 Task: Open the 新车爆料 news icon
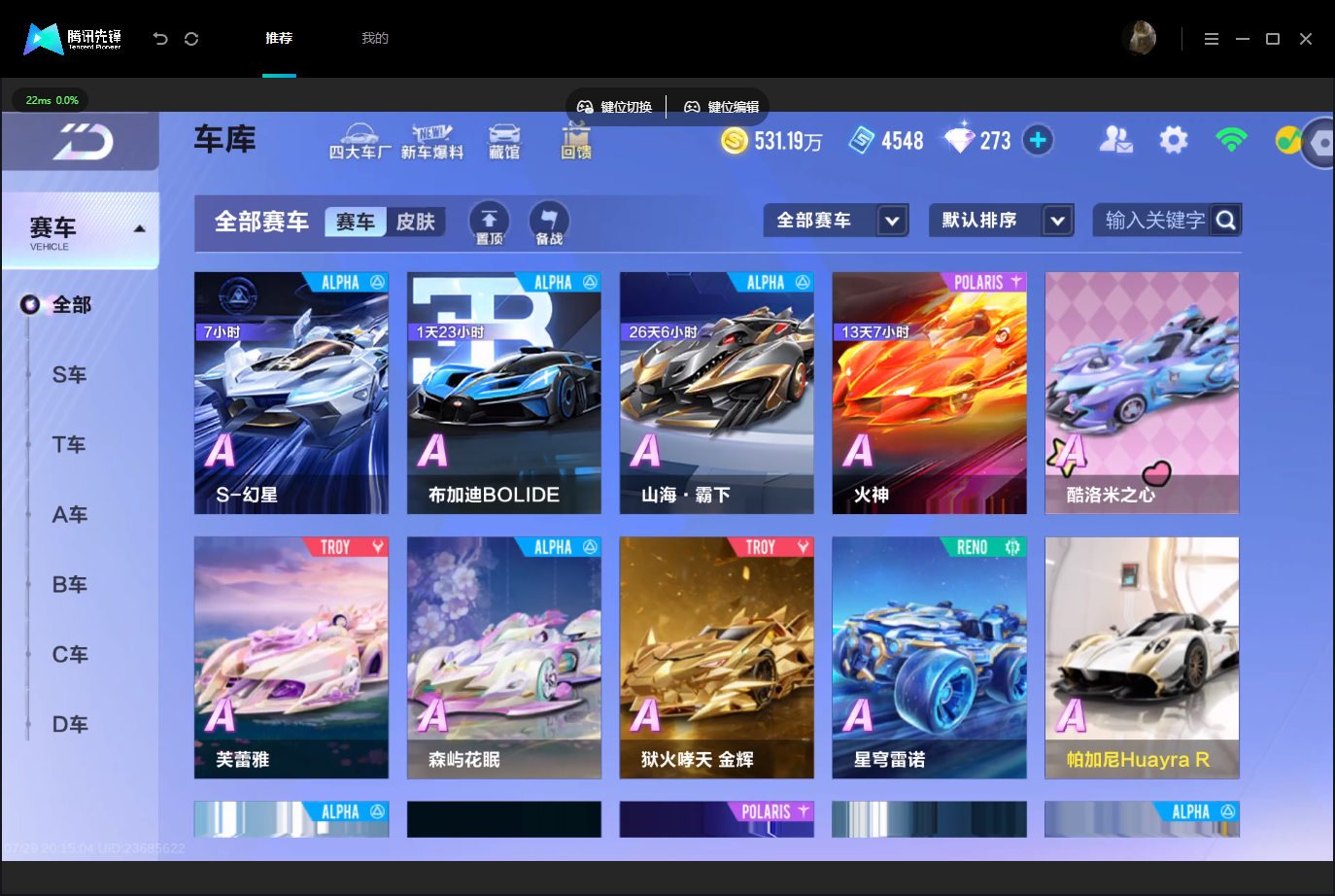click(x=432, y=142)
